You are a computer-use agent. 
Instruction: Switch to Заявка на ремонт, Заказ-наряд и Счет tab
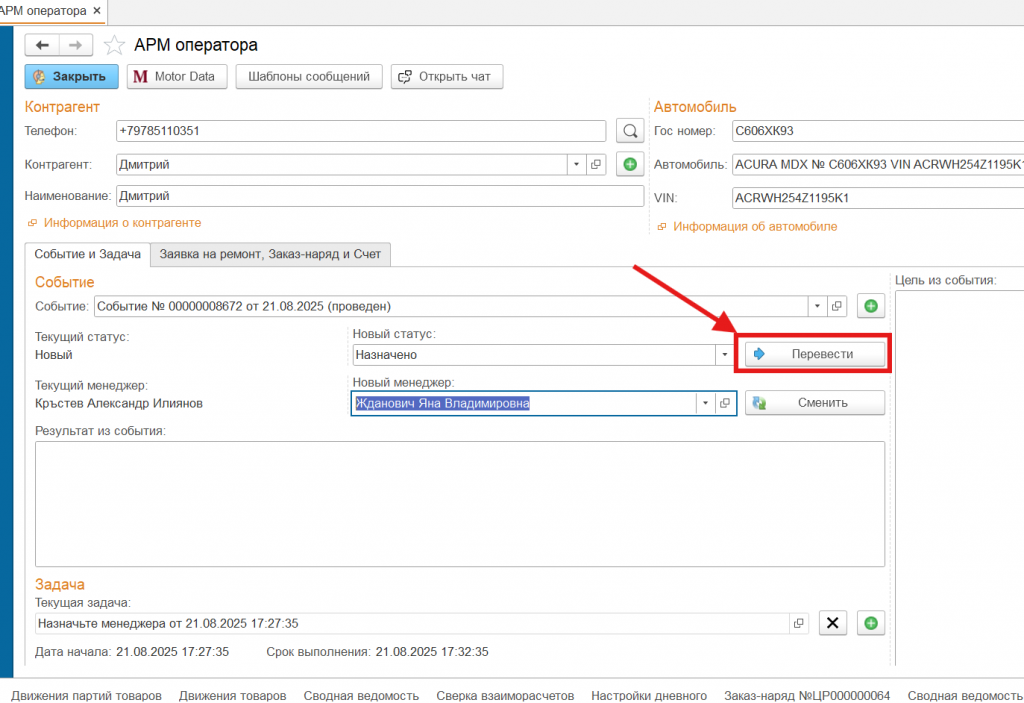[x=270, y=255]
